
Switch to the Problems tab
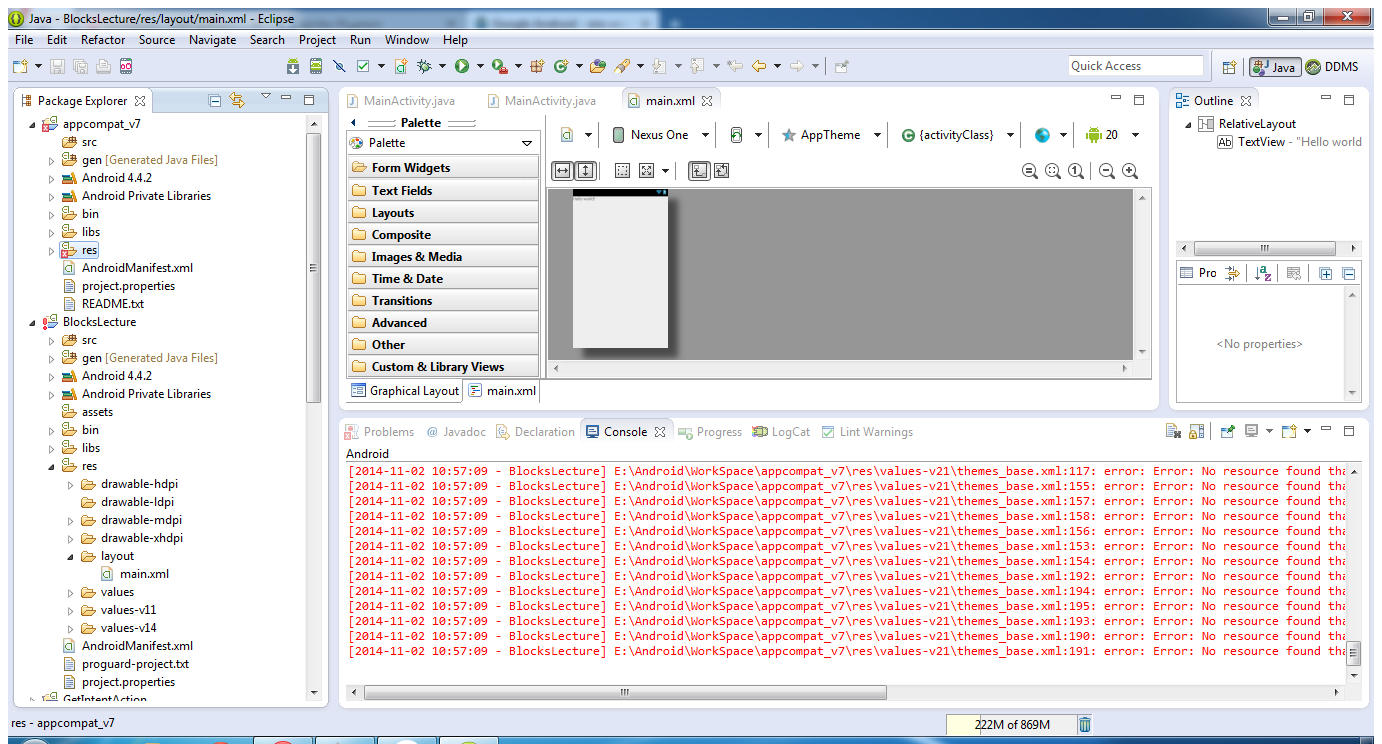tap(379, 432)
